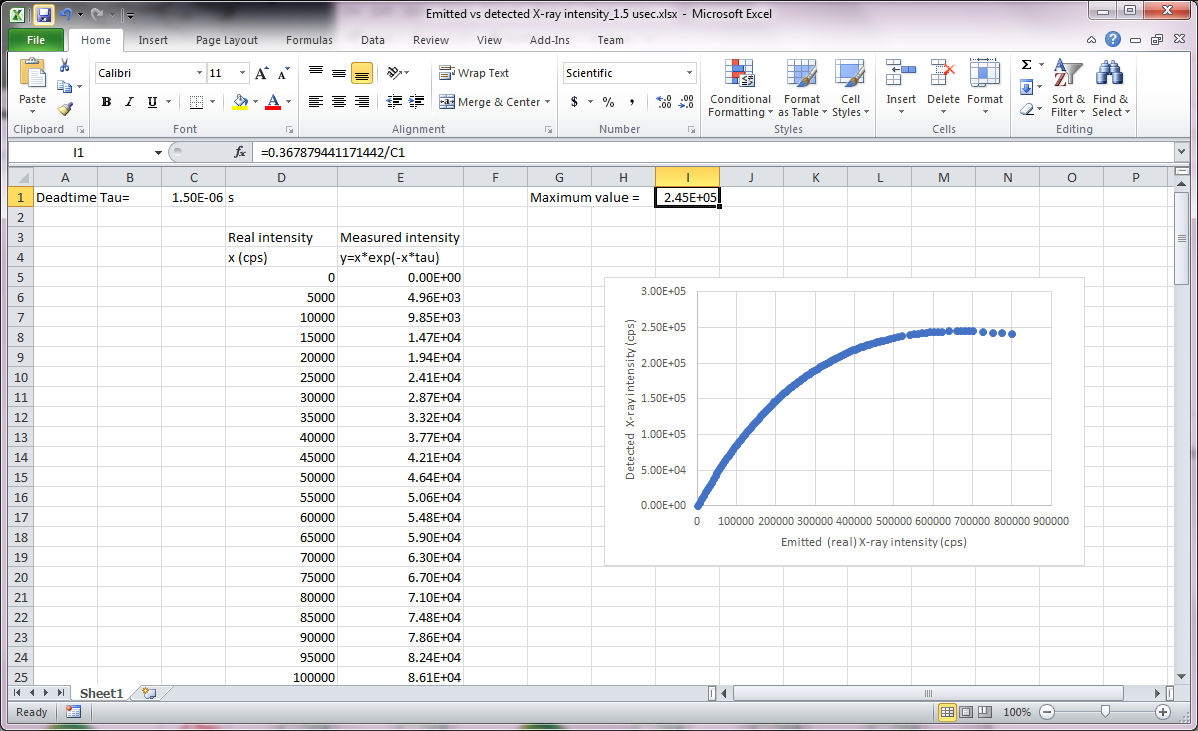Open the Page Layout tab
1198x731 pixels.
[x=226, y=40]
